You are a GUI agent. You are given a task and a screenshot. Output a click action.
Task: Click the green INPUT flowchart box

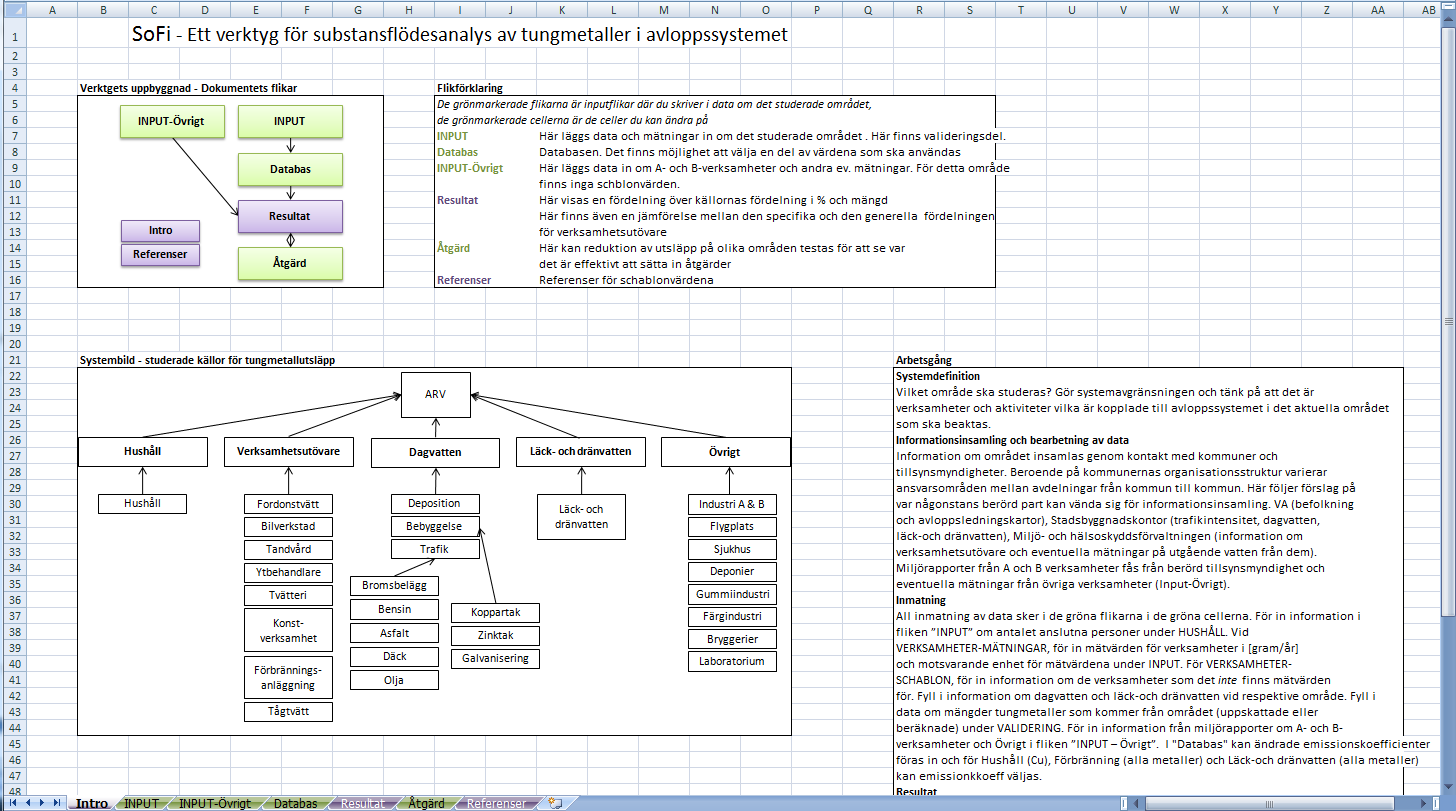coord(290,121)
